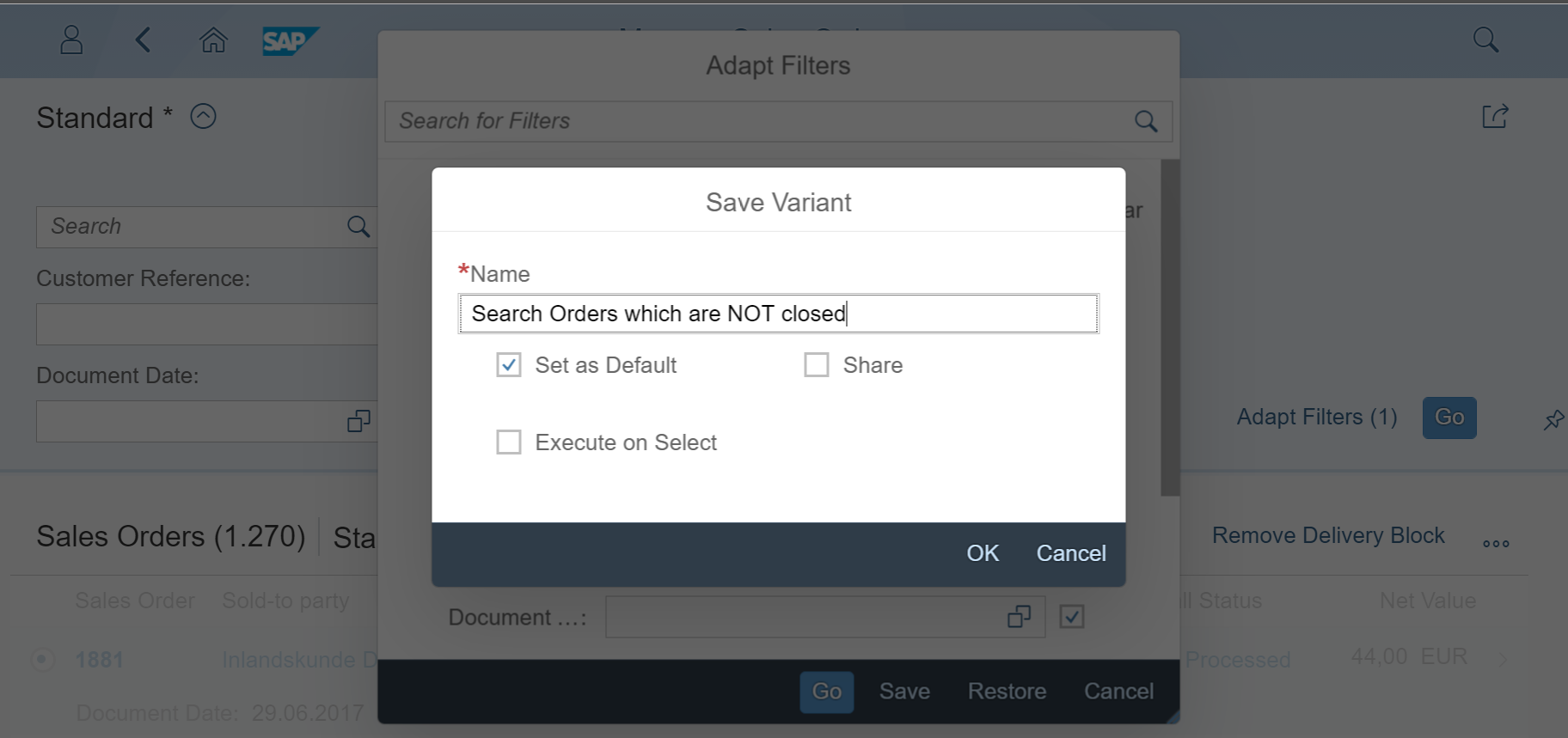The image size is (1568, 738).
Task: Check the Share checkbox
Action: [x=817, y=365]
